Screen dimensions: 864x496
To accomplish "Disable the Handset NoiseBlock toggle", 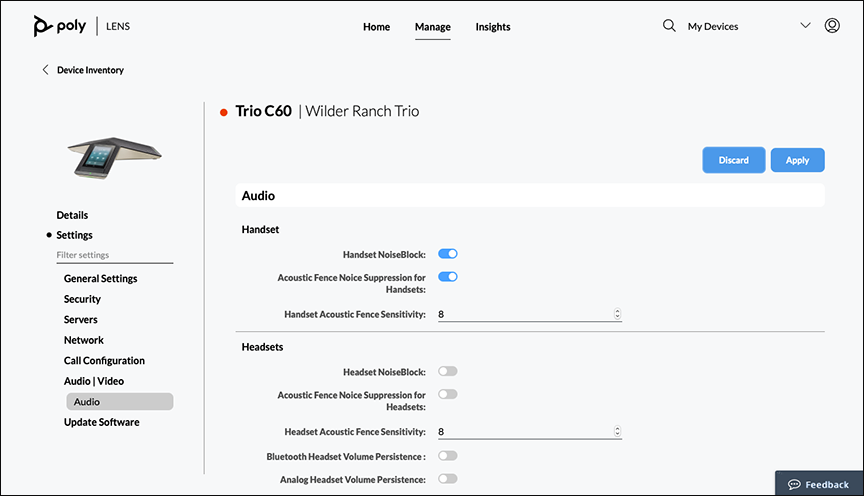I will pos(448,254).
